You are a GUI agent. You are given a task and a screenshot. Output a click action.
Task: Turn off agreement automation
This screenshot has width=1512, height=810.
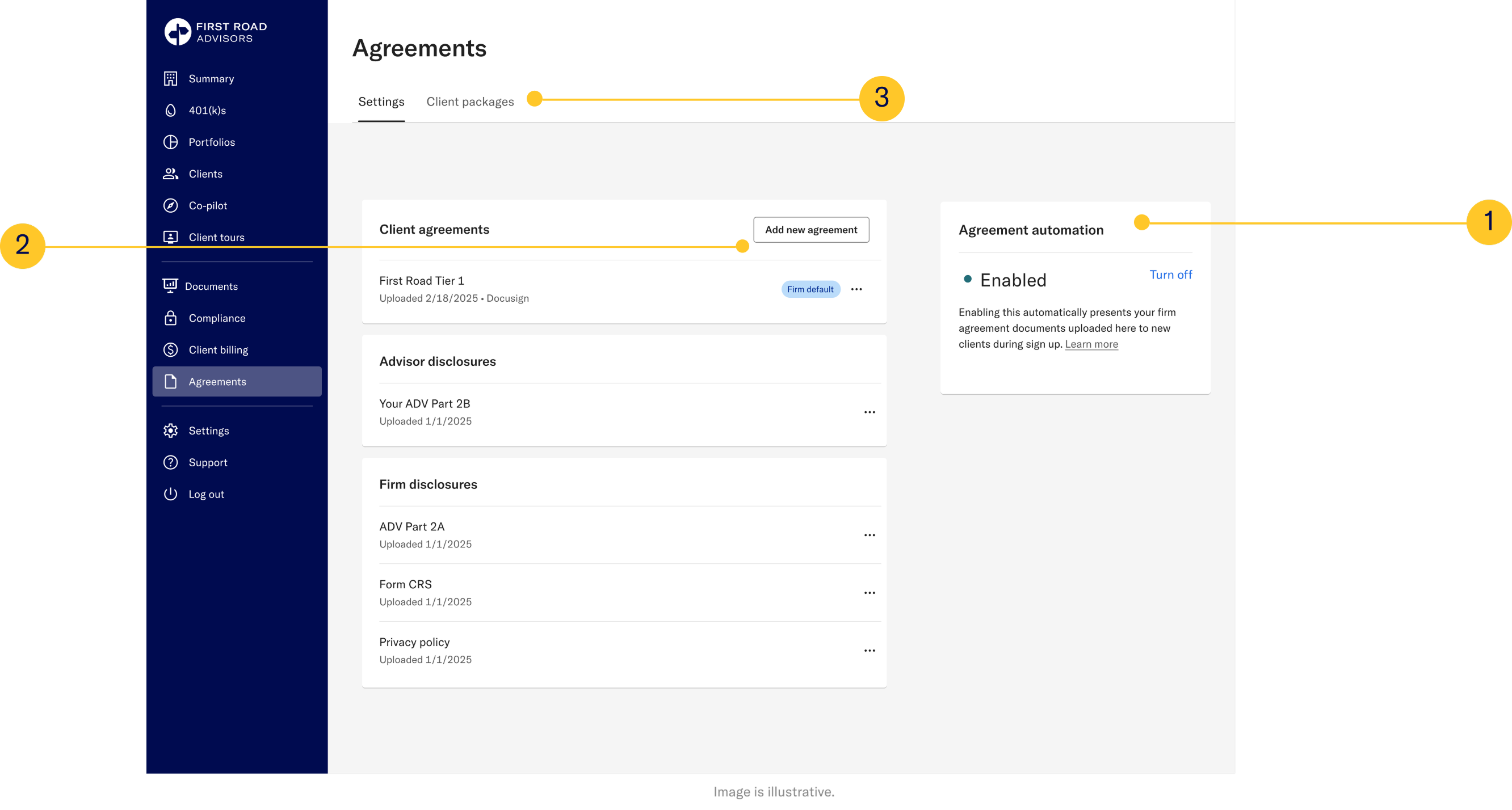tap(1170, 275)
